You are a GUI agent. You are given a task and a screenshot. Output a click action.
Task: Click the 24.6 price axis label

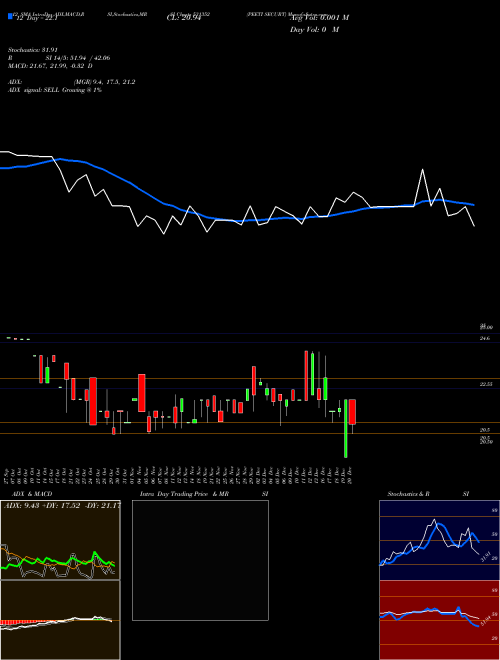tap(485, 338)
